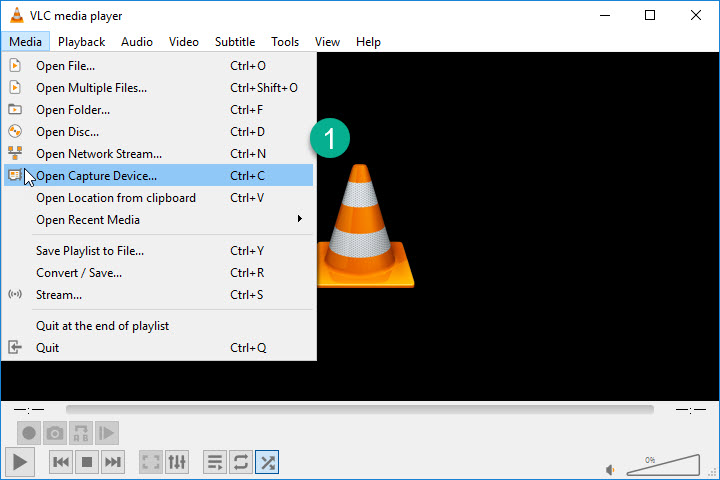The image size is (720, 480).
Task: Close the VLC window
Action: [x=696, y=16]
